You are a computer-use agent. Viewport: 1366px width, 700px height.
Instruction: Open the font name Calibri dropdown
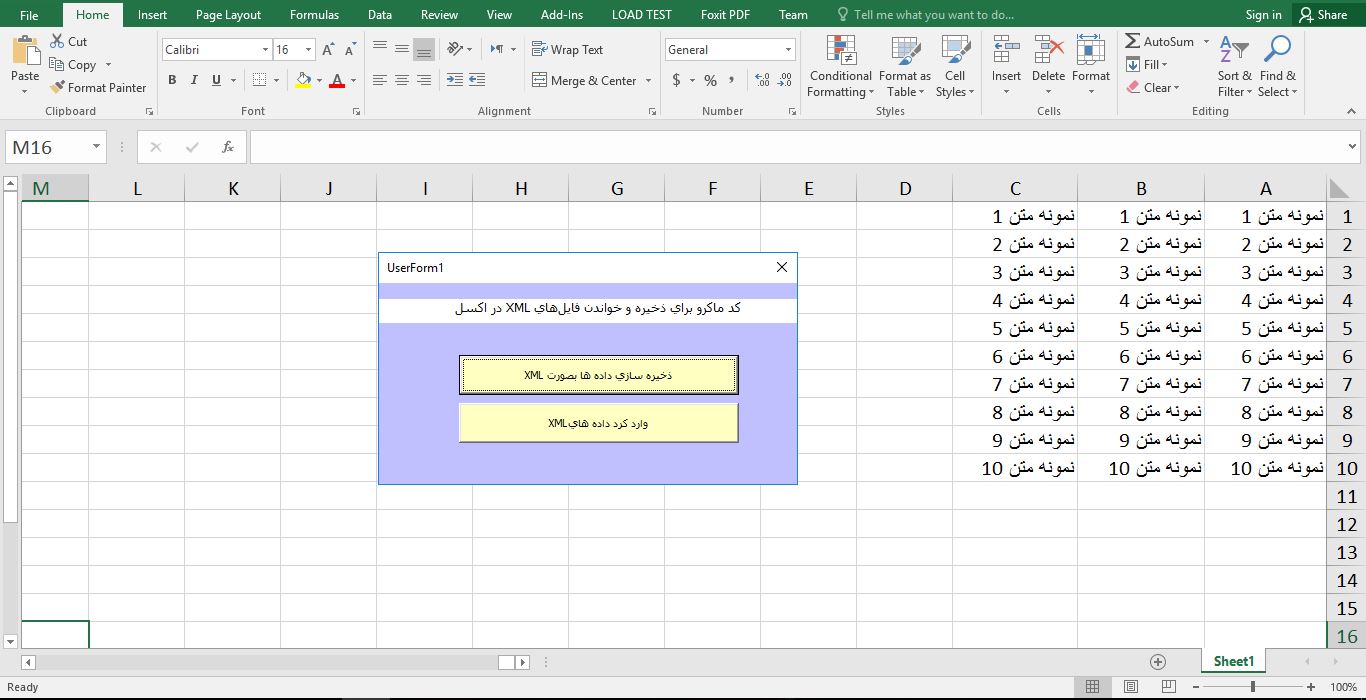click(x=265, y=49)
